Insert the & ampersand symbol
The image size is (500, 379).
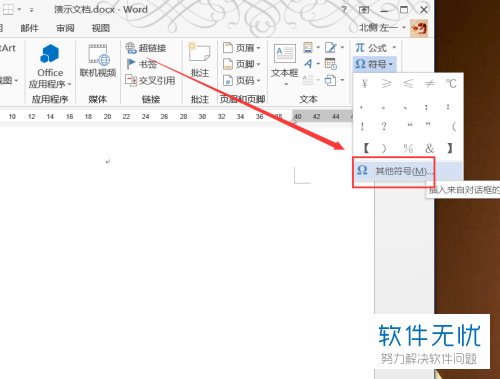coord(430,148)
